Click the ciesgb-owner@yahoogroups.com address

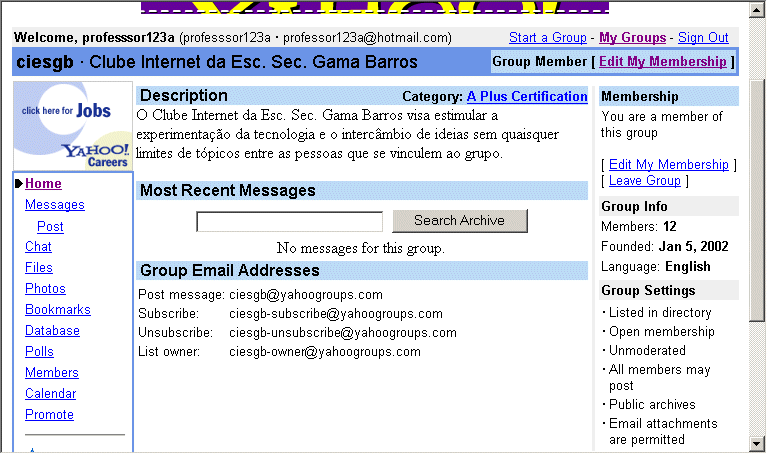(325, 352)
